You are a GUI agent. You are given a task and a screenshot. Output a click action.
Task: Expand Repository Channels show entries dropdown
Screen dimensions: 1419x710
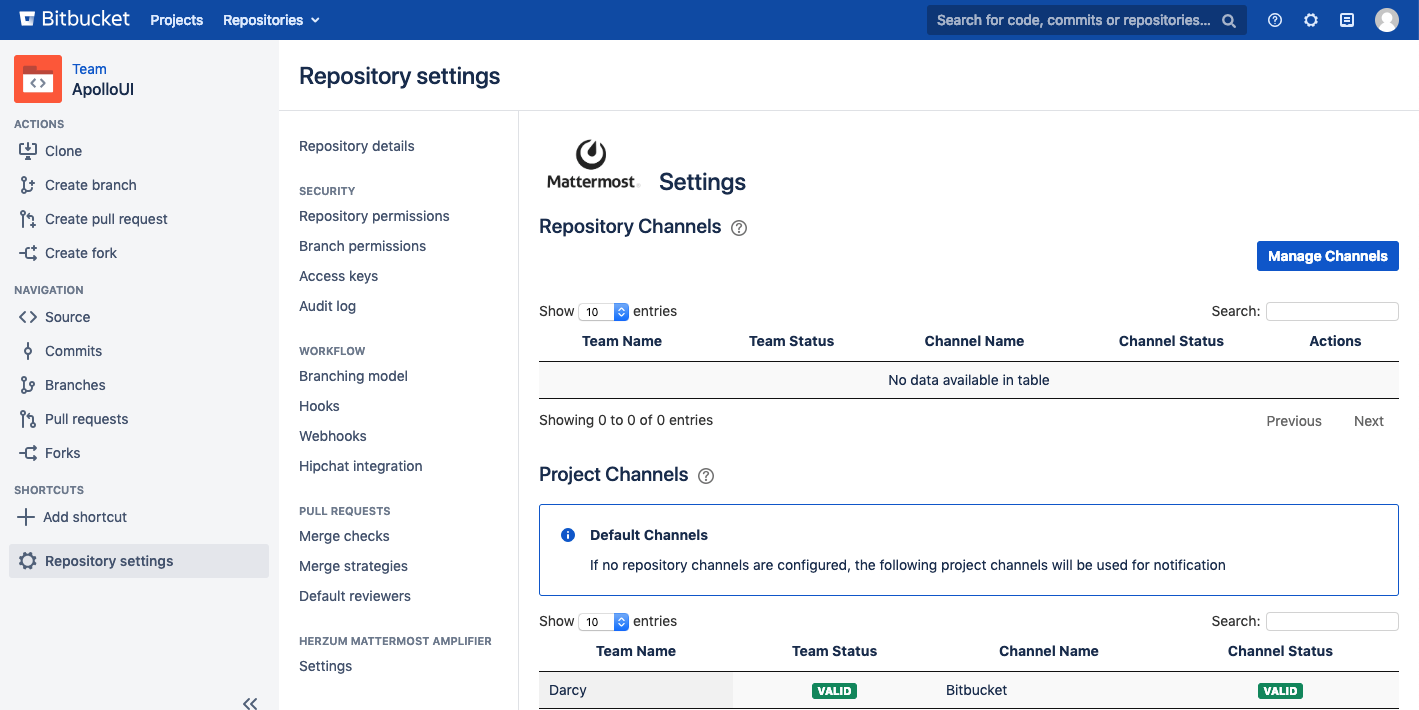(604, 312)
